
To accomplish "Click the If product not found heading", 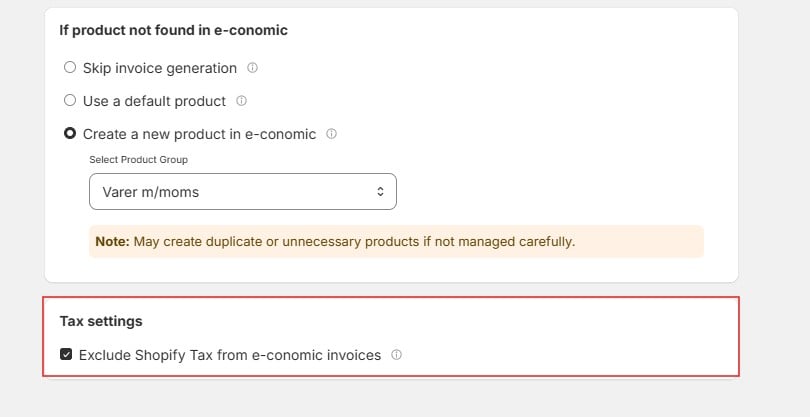I will [x=174, y=30].
